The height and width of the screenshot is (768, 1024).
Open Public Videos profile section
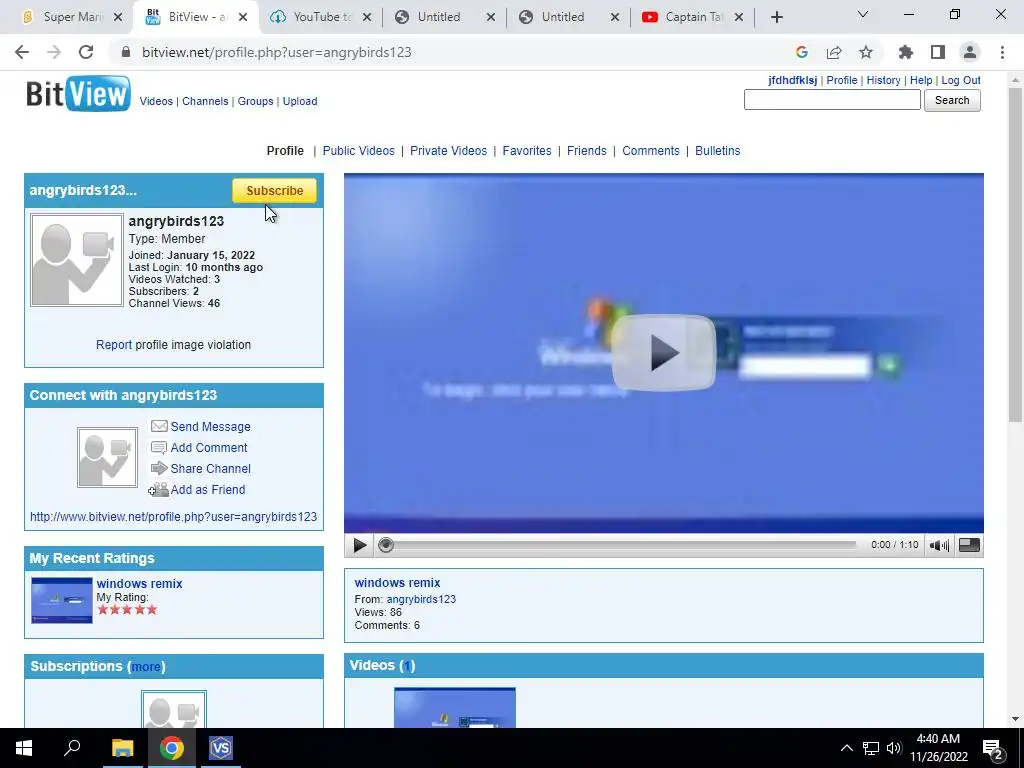(x=359, y=151)
